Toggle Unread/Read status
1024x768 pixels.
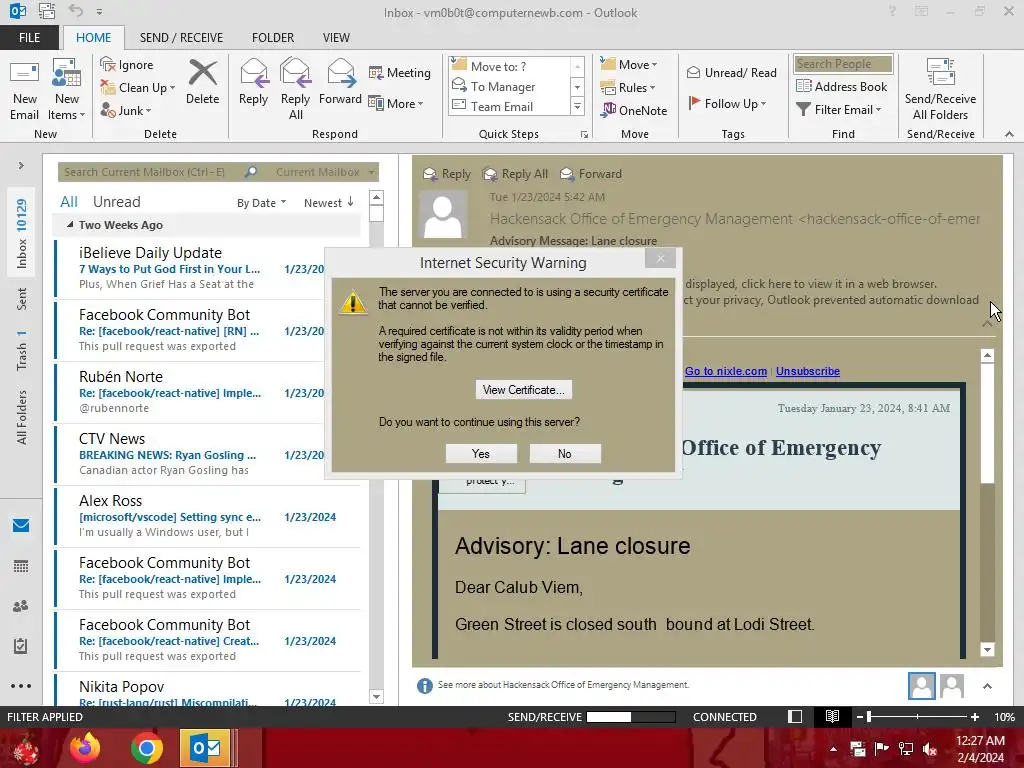(732, 72)
